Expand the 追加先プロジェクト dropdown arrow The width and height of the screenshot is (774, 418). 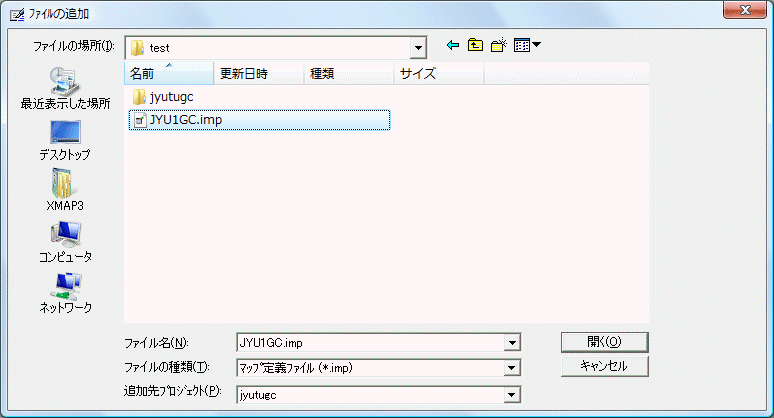pos(512,395)
